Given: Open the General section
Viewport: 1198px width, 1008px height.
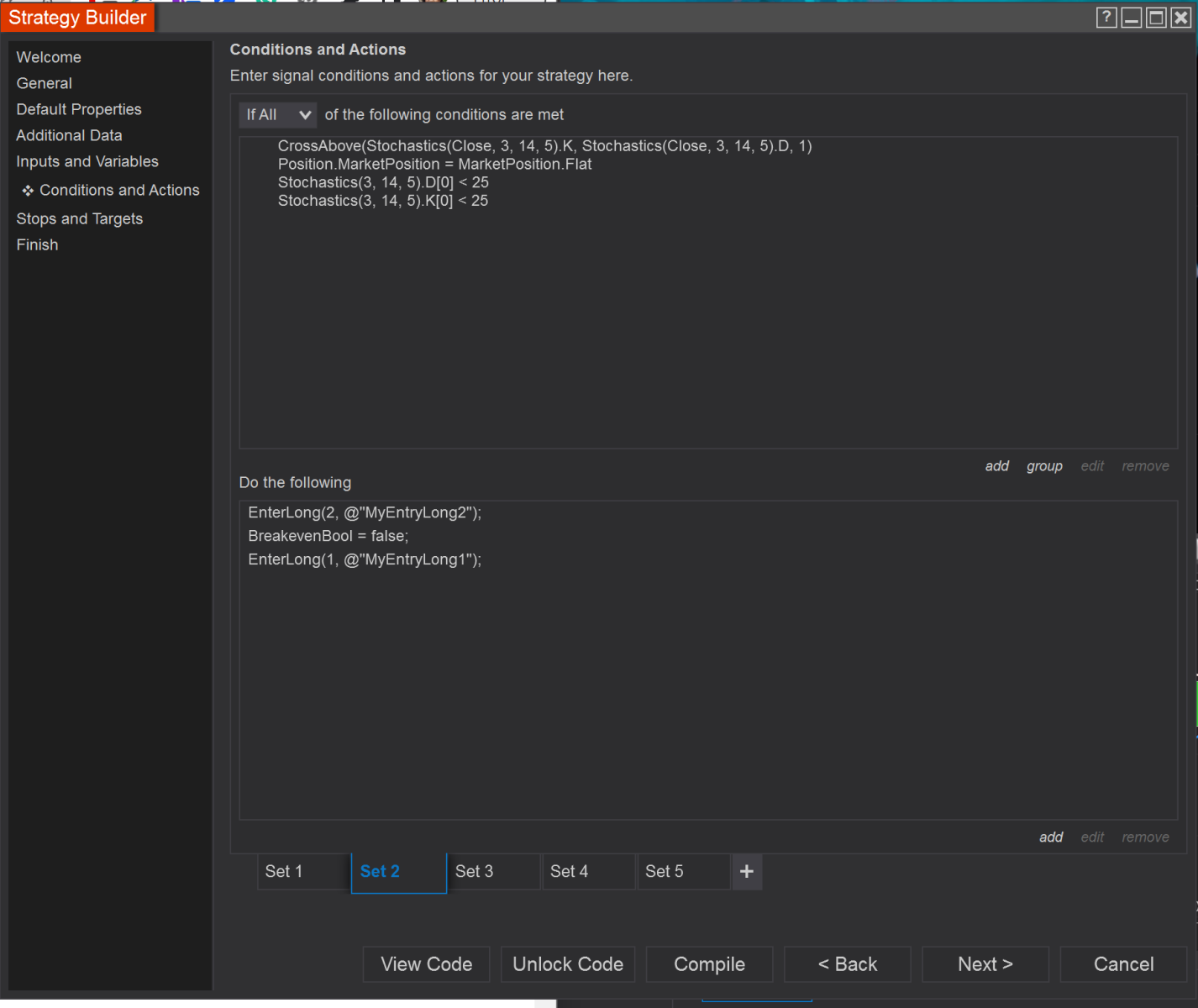Looking at the screenshot, I should coord(45,83).
